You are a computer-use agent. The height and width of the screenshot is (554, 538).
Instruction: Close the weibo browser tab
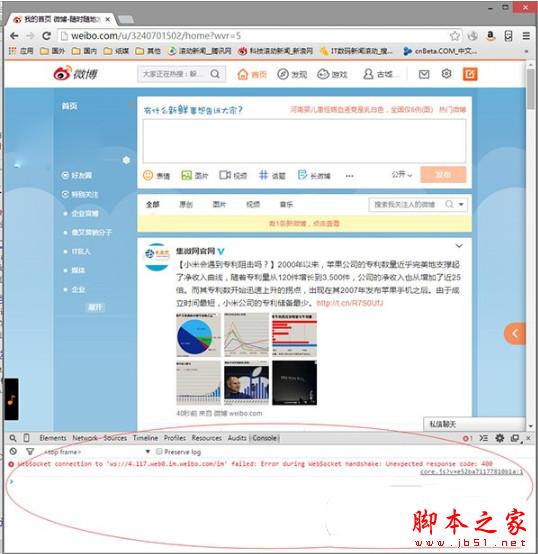click(108, 19)
